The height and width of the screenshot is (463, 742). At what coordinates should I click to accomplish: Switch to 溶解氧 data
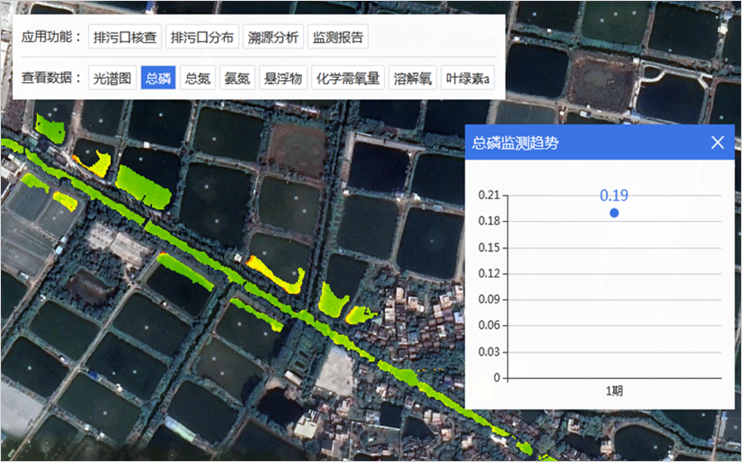tap(413, 78)
